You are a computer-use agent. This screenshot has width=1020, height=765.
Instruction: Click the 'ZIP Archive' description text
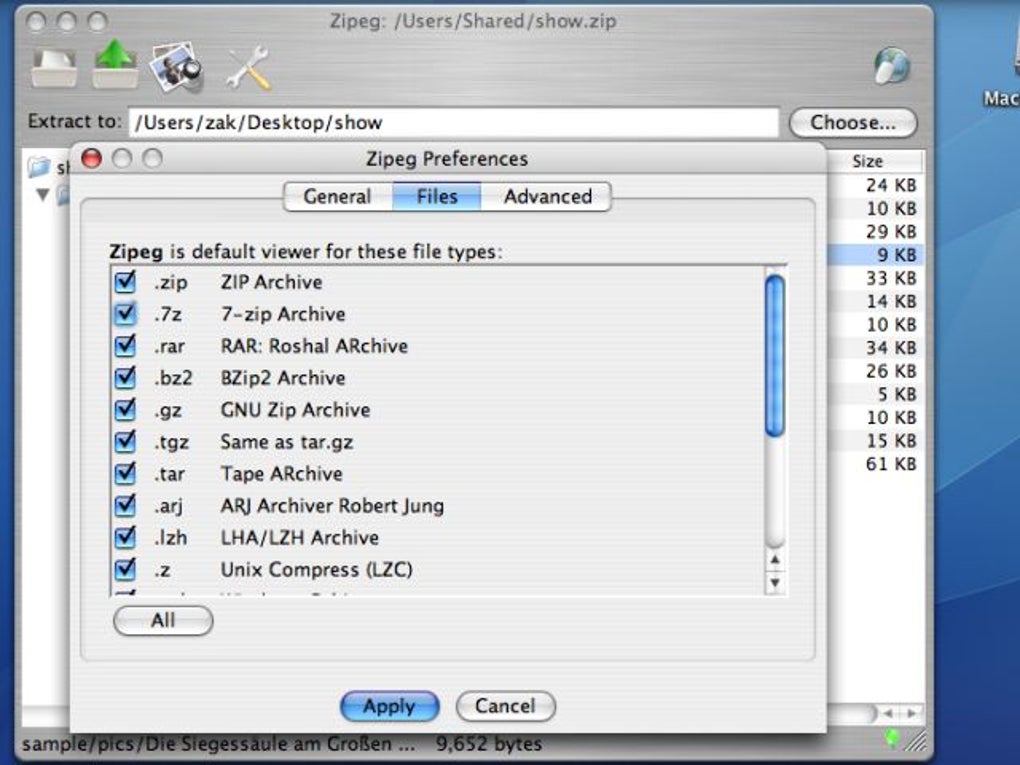pos(271,282)
